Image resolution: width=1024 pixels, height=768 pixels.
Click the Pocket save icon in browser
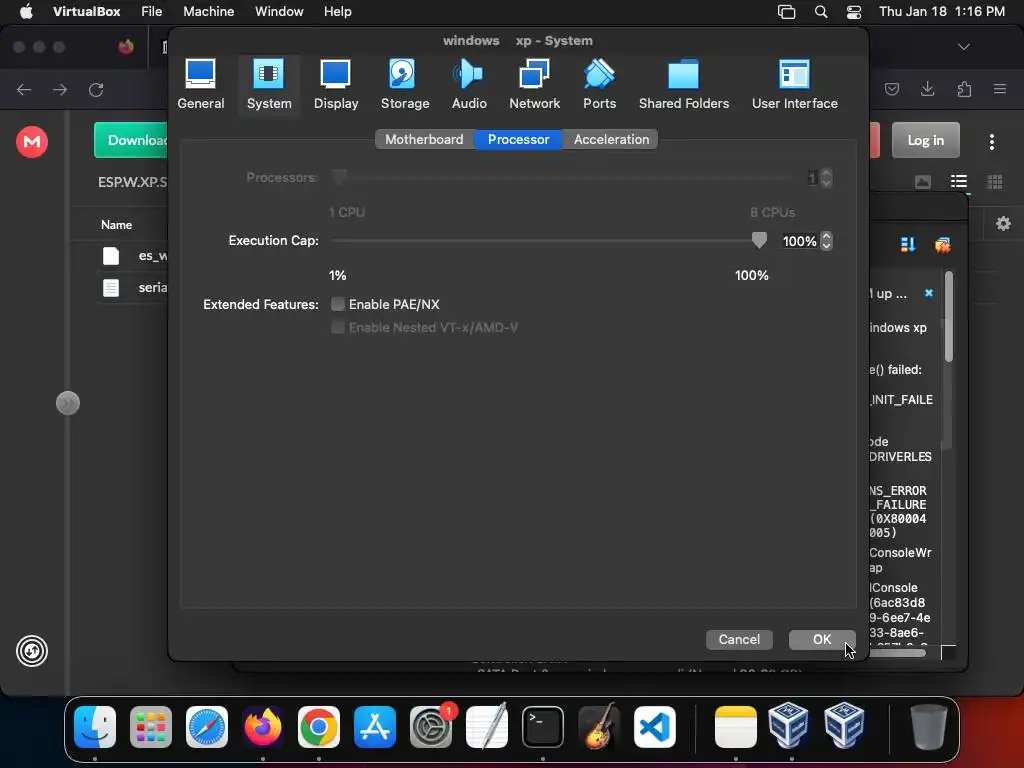(x=891, y=89)
